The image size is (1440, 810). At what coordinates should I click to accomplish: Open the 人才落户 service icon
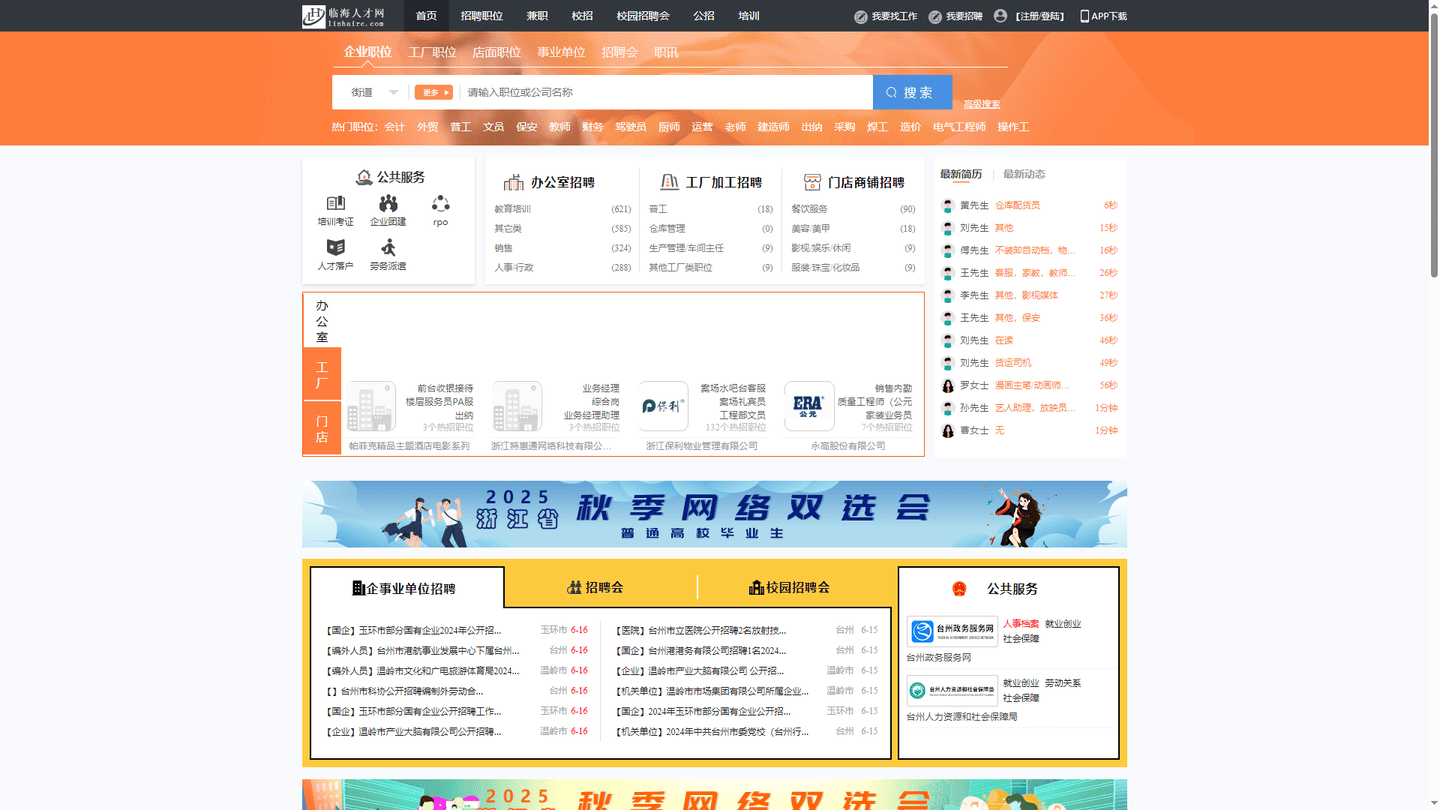(x=336, y=247)
